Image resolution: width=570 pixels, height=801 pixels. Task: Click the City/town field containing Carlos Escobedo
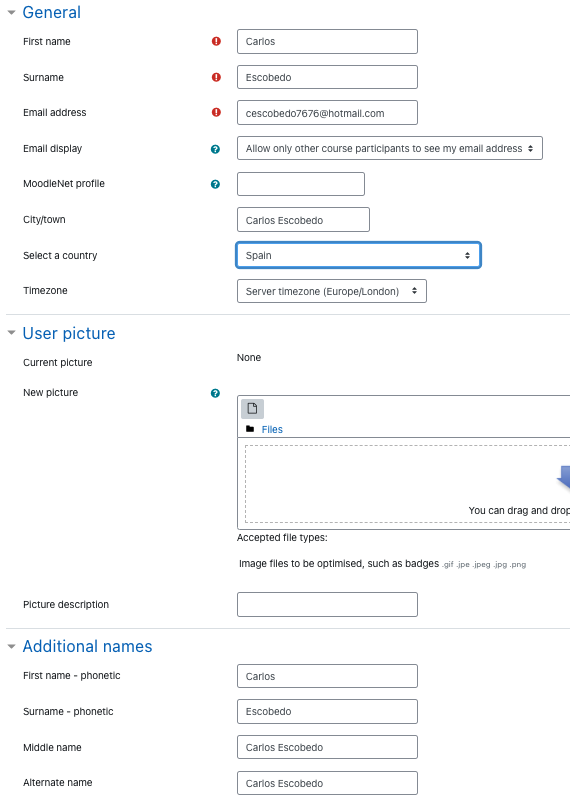[x=303, y=220]
